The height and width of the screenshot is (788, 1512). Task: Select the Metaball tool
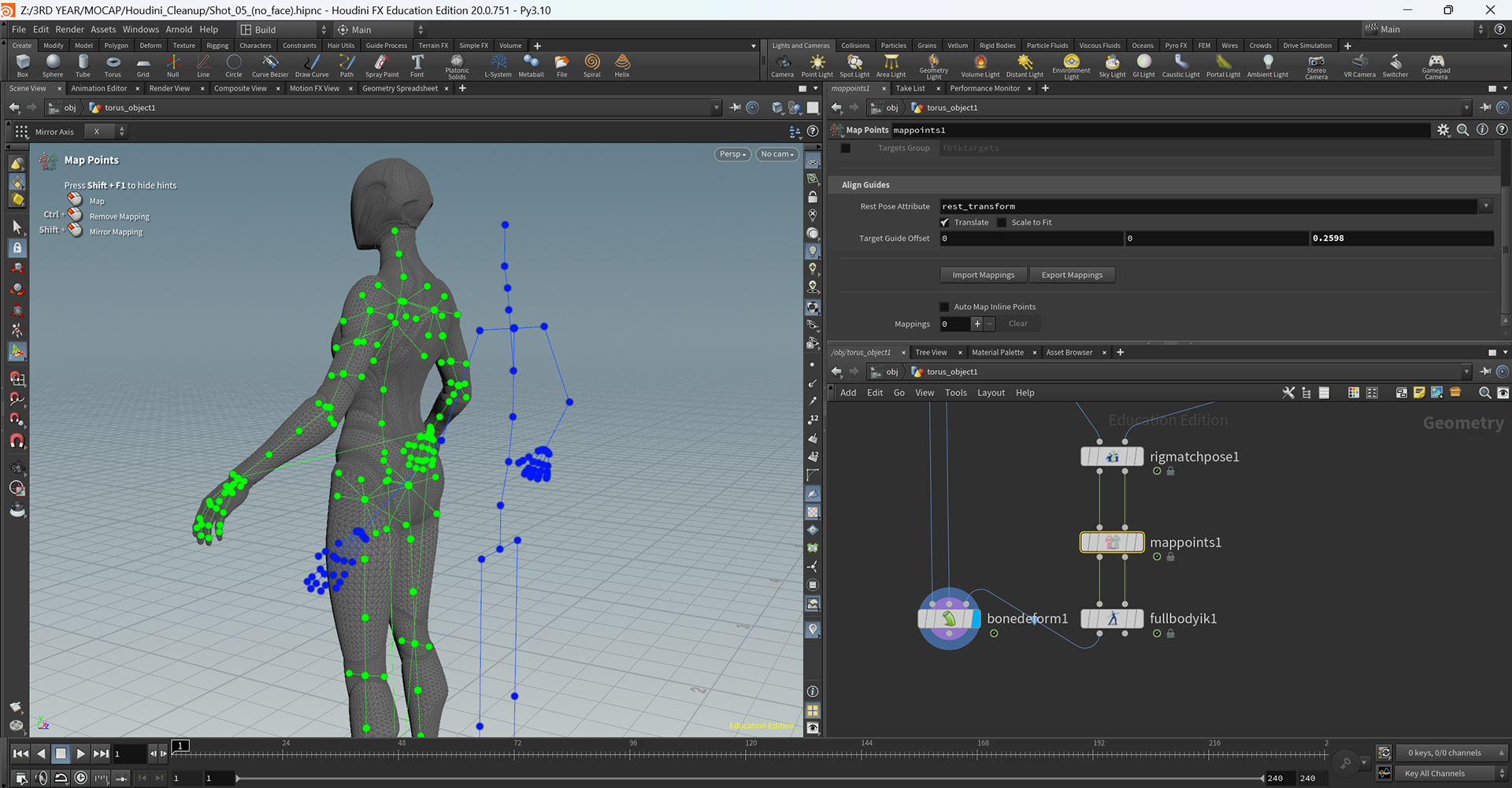pyautogui.click(x=531, y=65)
